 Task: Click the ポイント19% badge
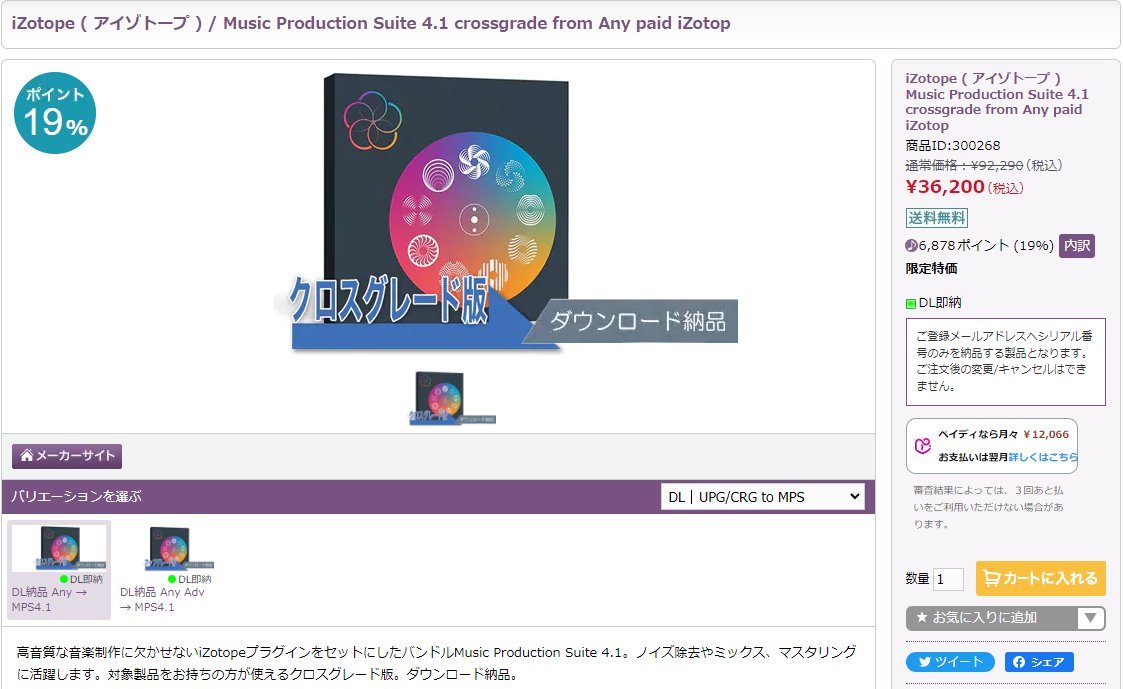[x=55, y=113]
